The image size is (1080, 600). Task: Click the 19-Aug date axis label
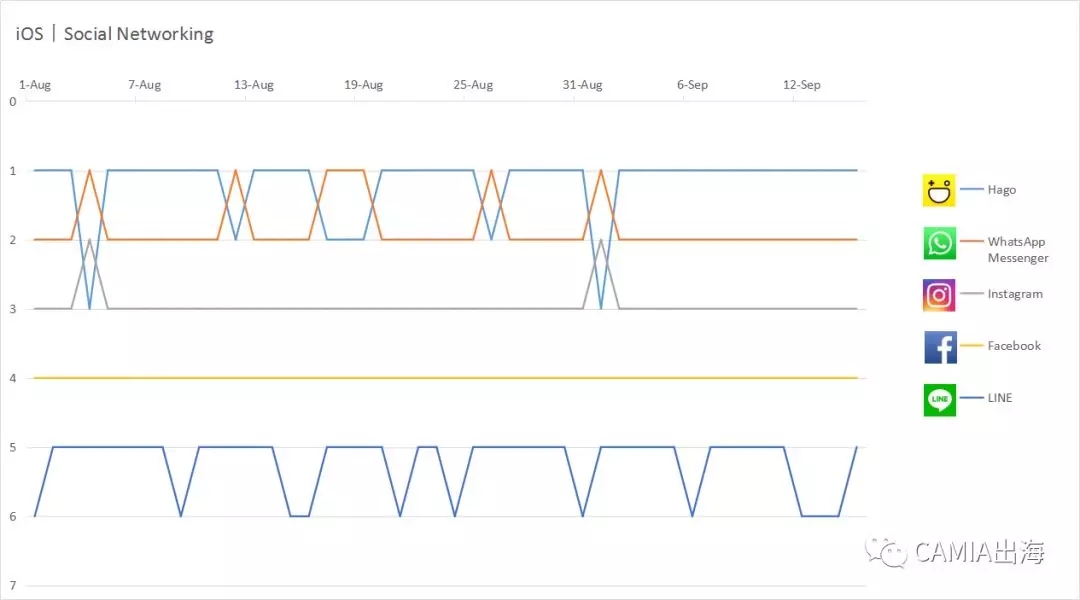363,85
